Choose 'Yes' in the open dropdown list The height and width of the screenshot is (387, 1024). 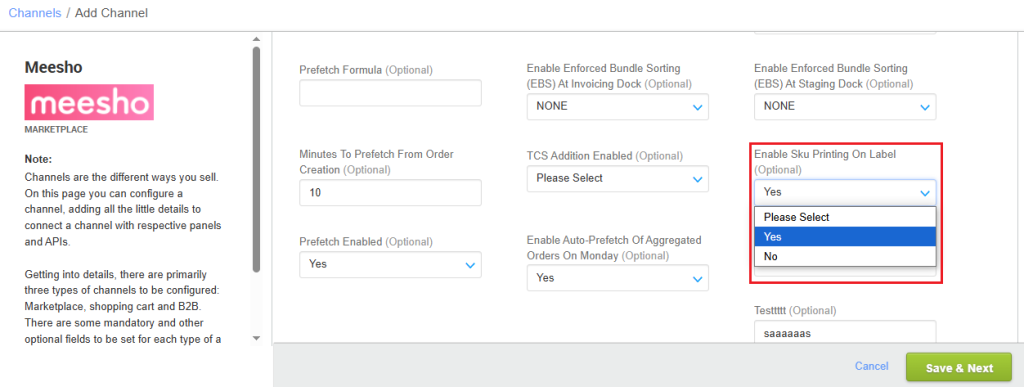pos(845,237)
